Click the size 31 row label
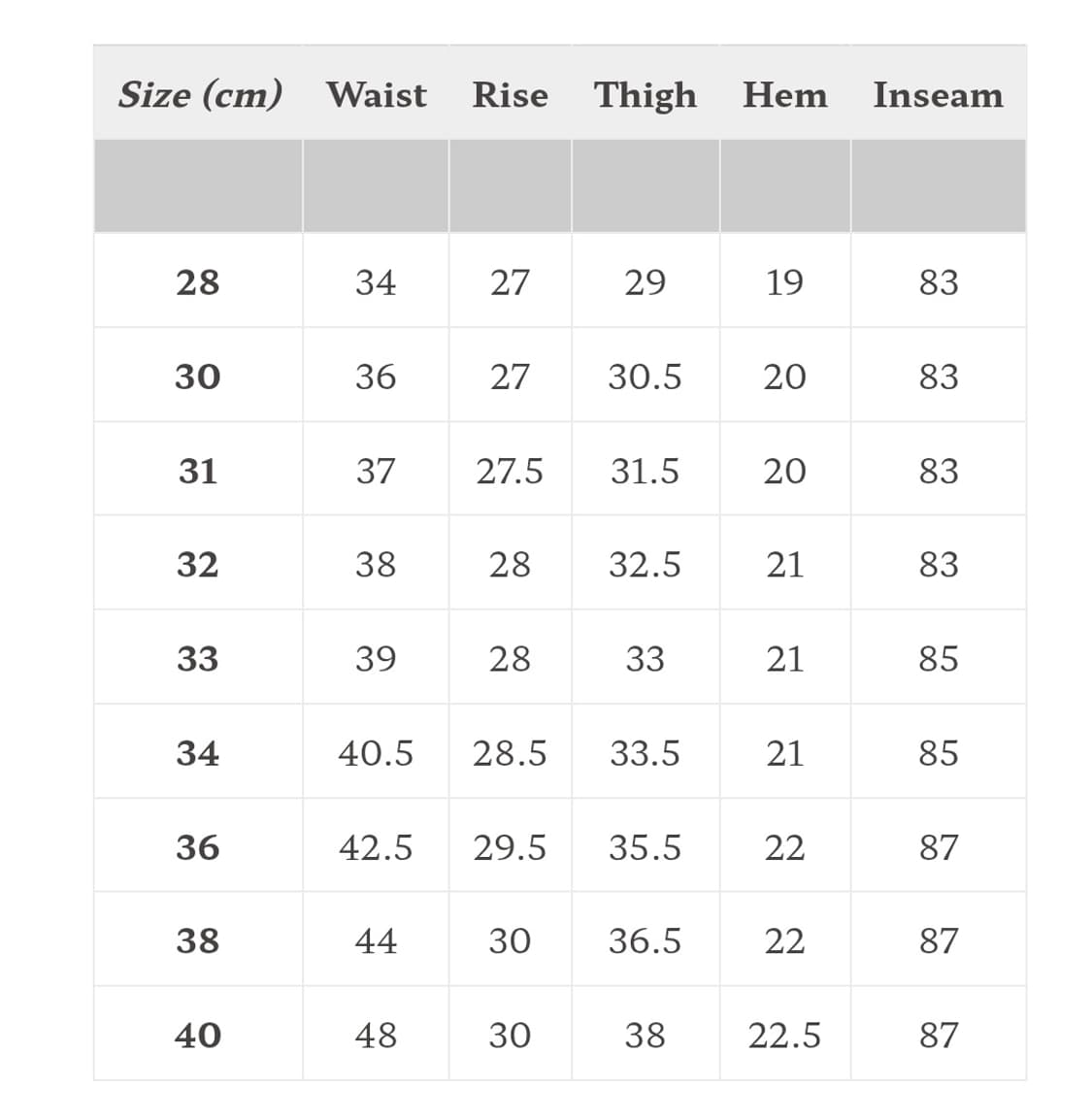This screenshot has height=1119, width=1092. [198, 471]
